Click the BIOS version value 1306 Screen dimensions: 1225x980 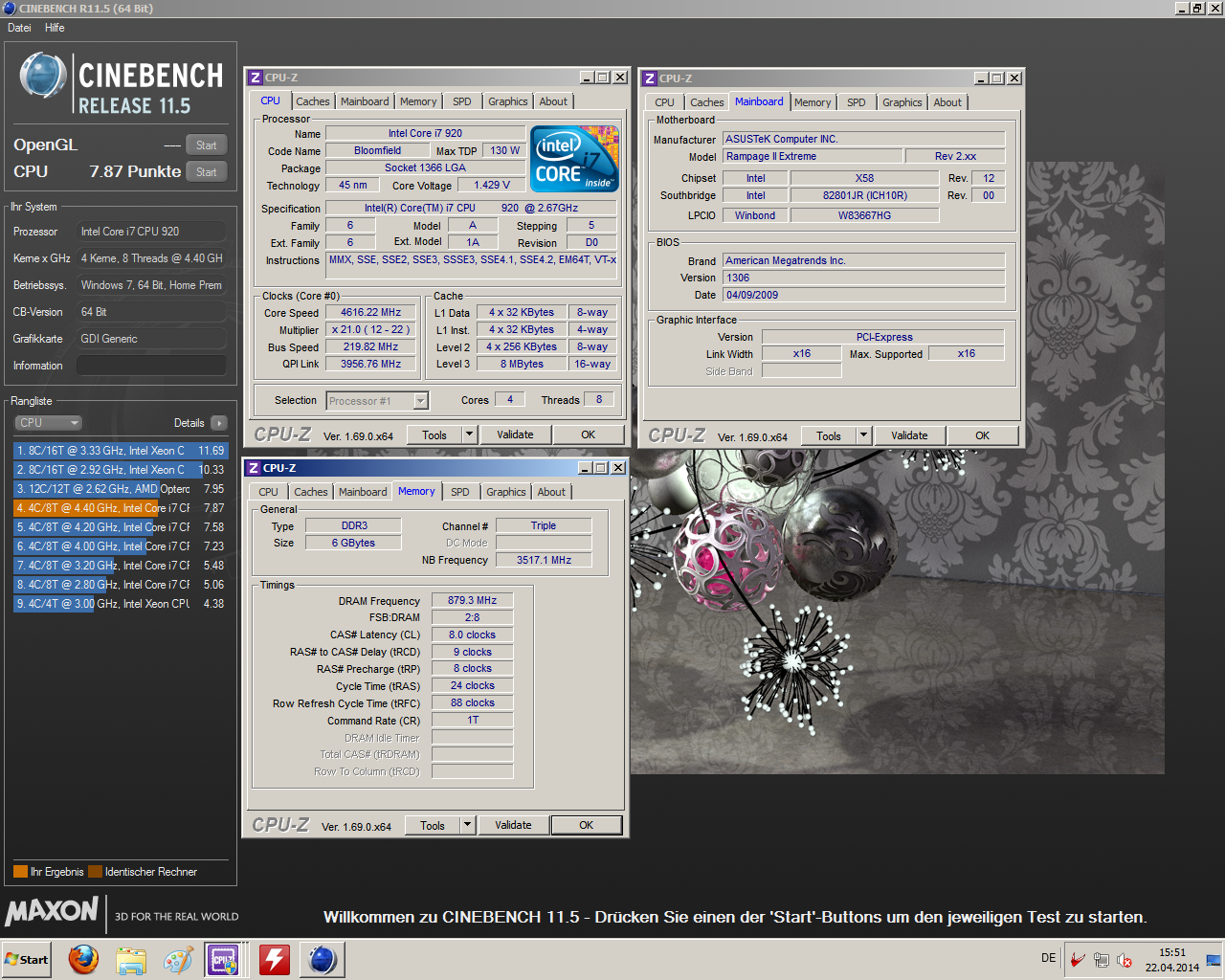click(864, 278)
